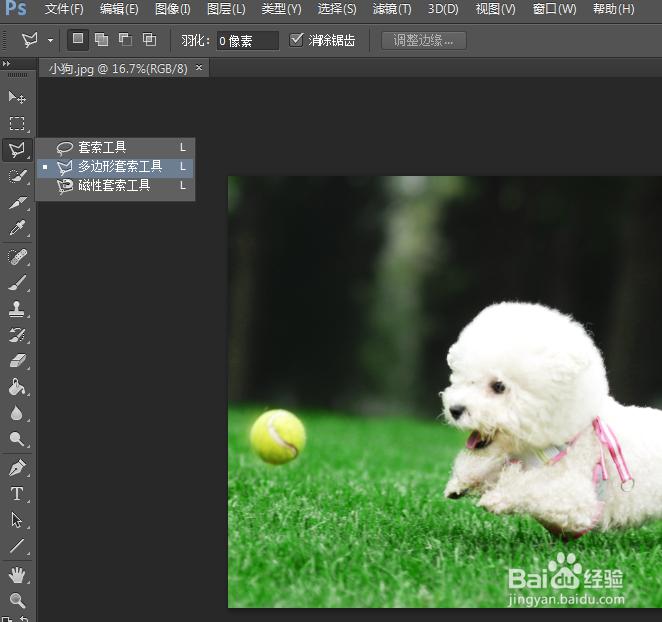Select the Eraser tool

pos(17,361)
